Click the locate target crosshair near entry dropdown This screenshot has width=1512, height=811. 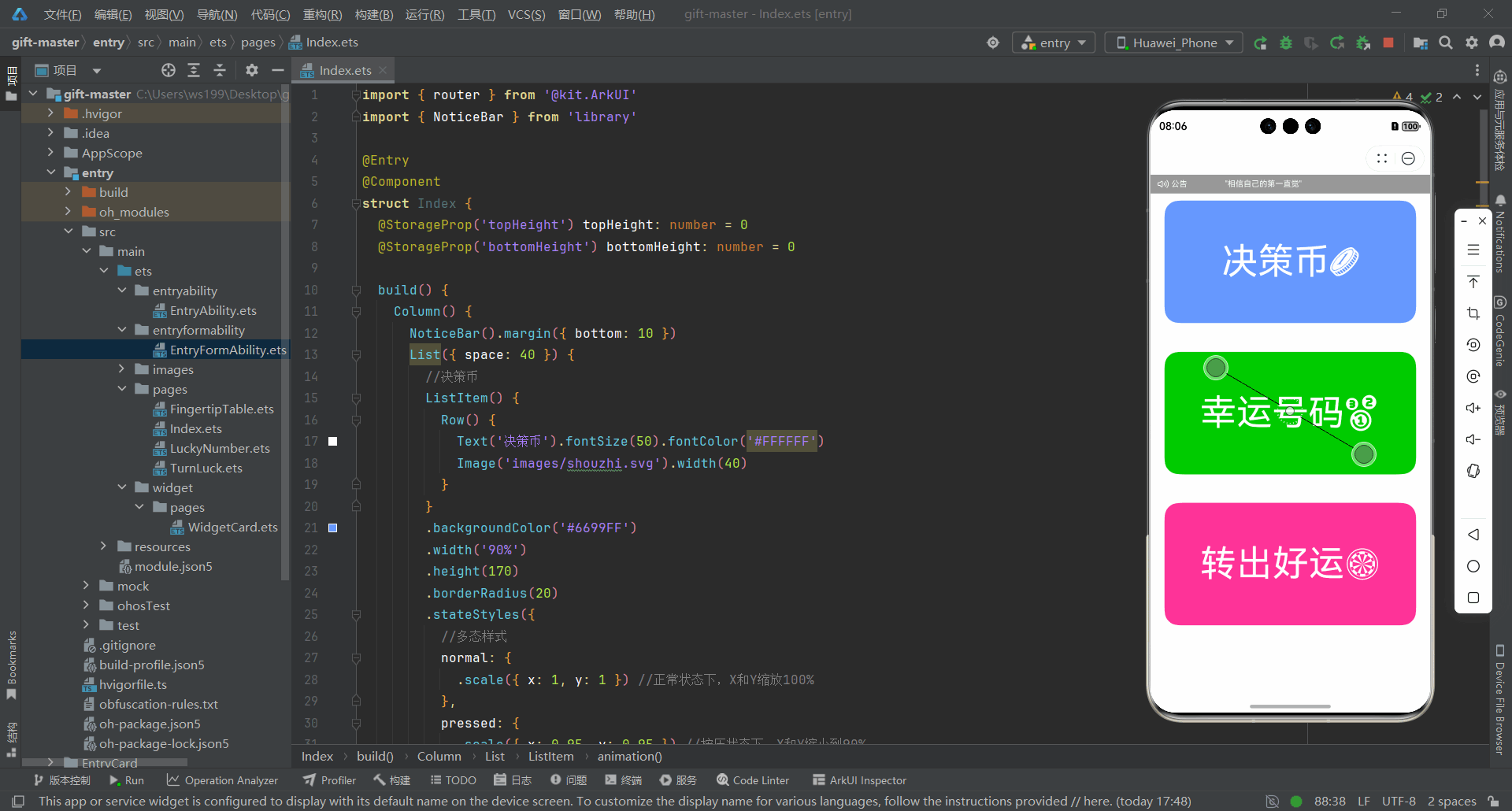(x=993, y=43)
